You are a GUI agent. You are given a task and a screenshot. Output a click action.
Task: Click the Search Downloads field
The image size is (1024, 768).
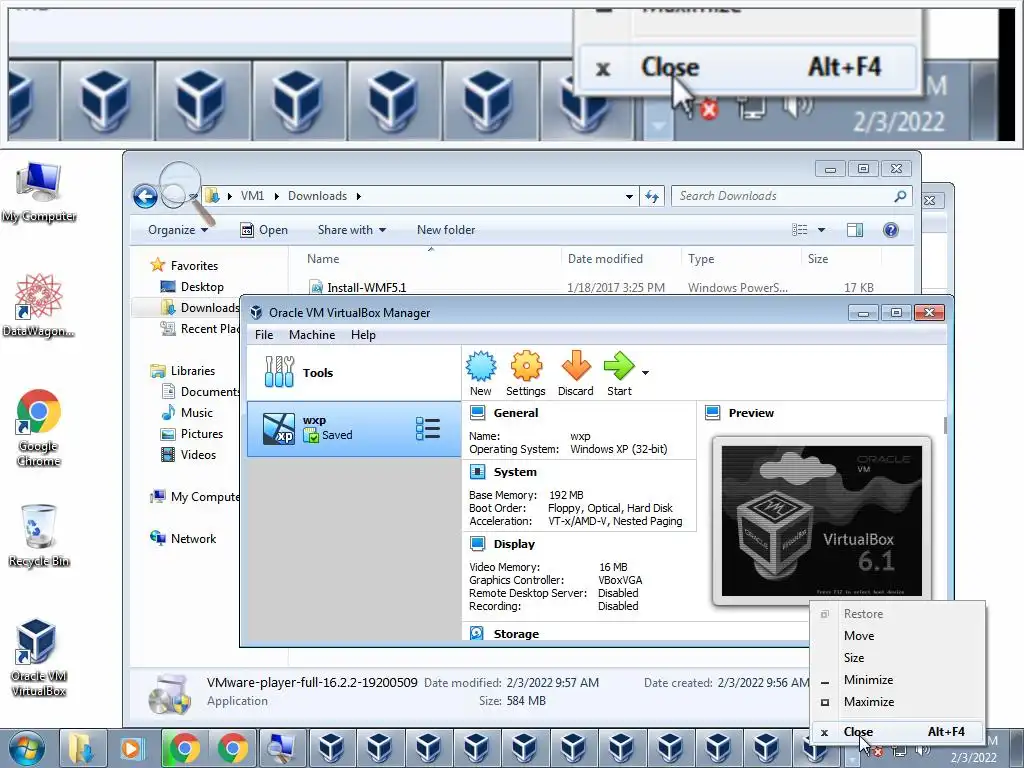(x=792, y=196)
